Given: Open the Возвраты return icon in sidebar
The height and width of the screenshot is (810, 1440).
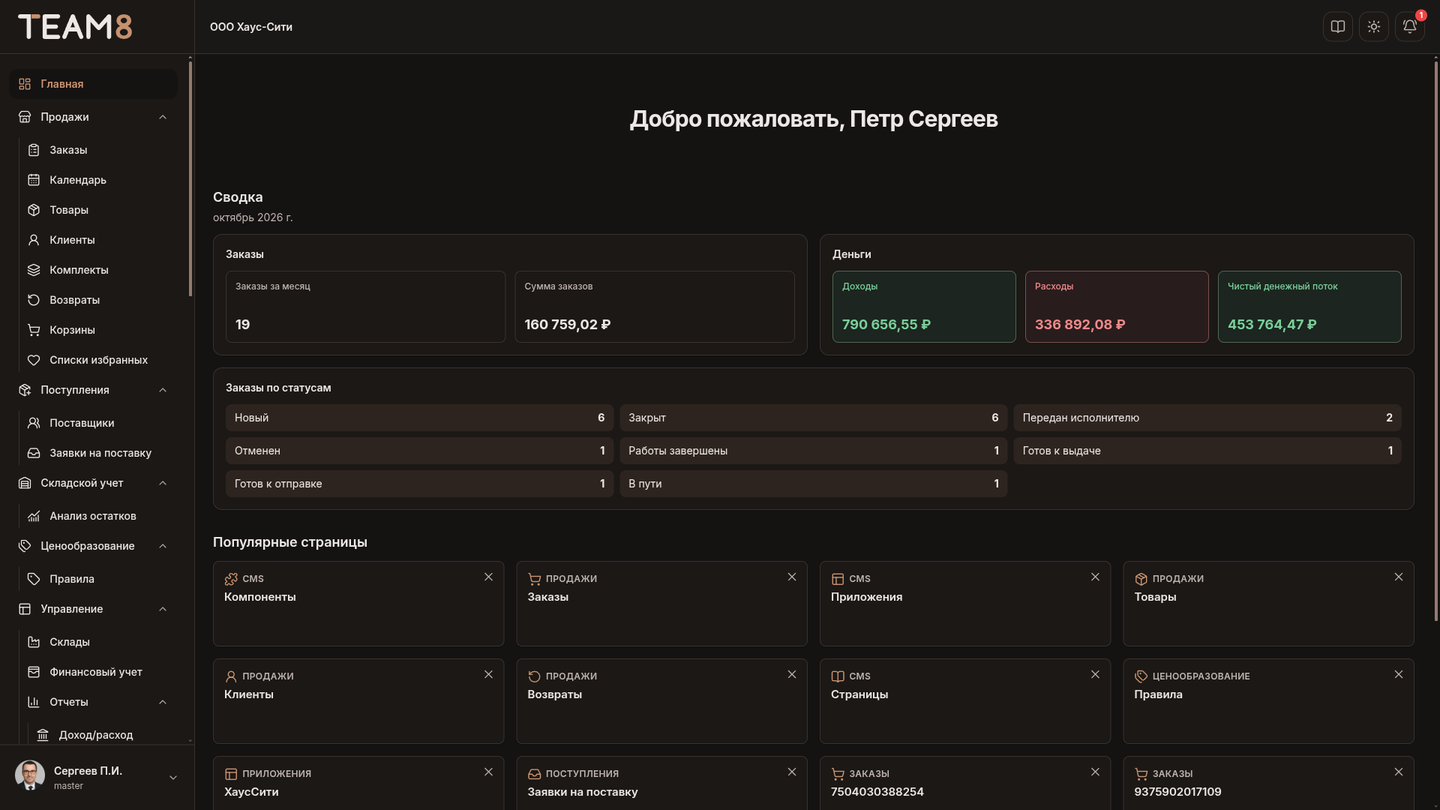Looking at the screenshot, I should [34, 300].
